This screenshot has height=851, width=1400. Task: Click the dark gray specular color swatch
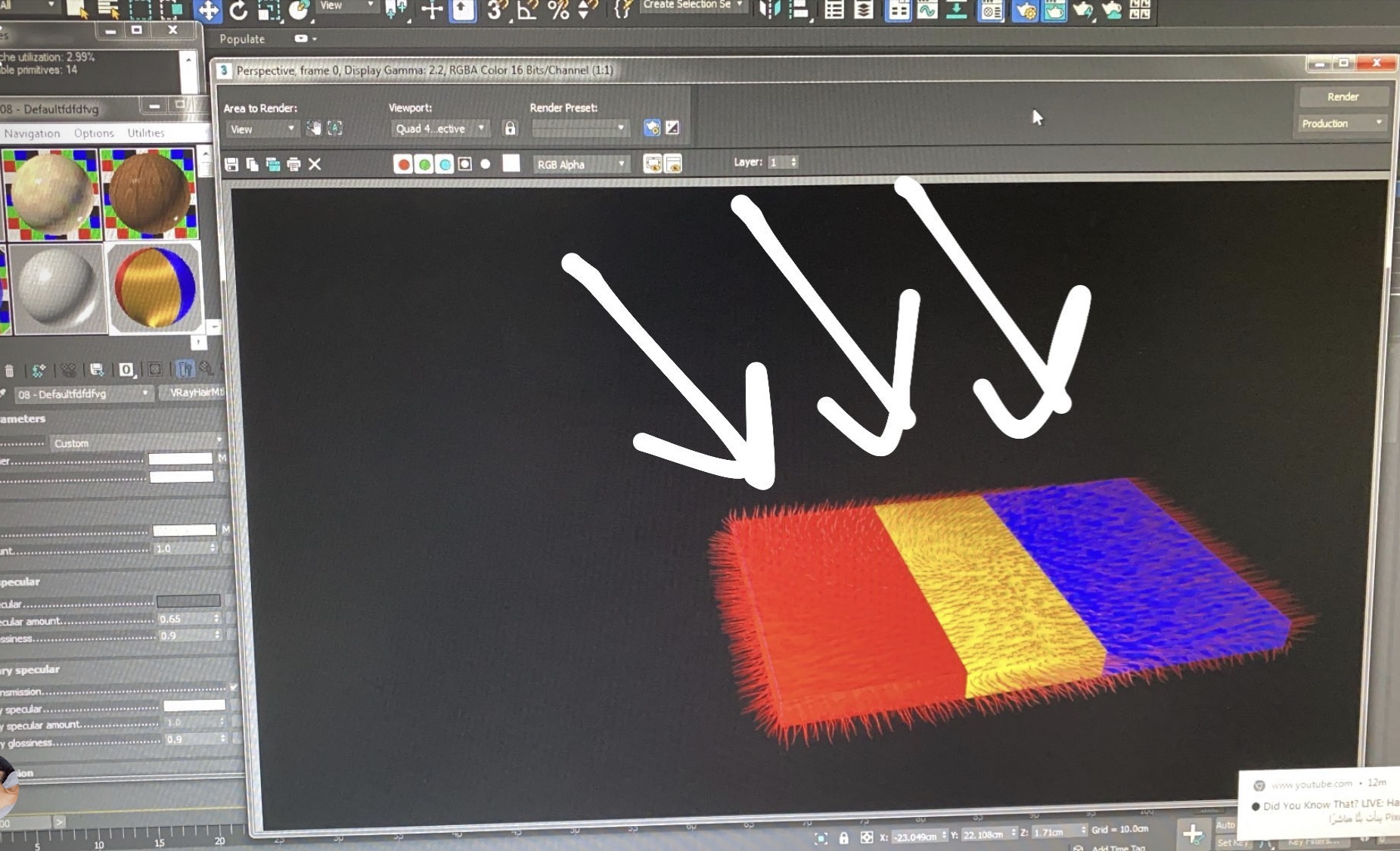188,601
